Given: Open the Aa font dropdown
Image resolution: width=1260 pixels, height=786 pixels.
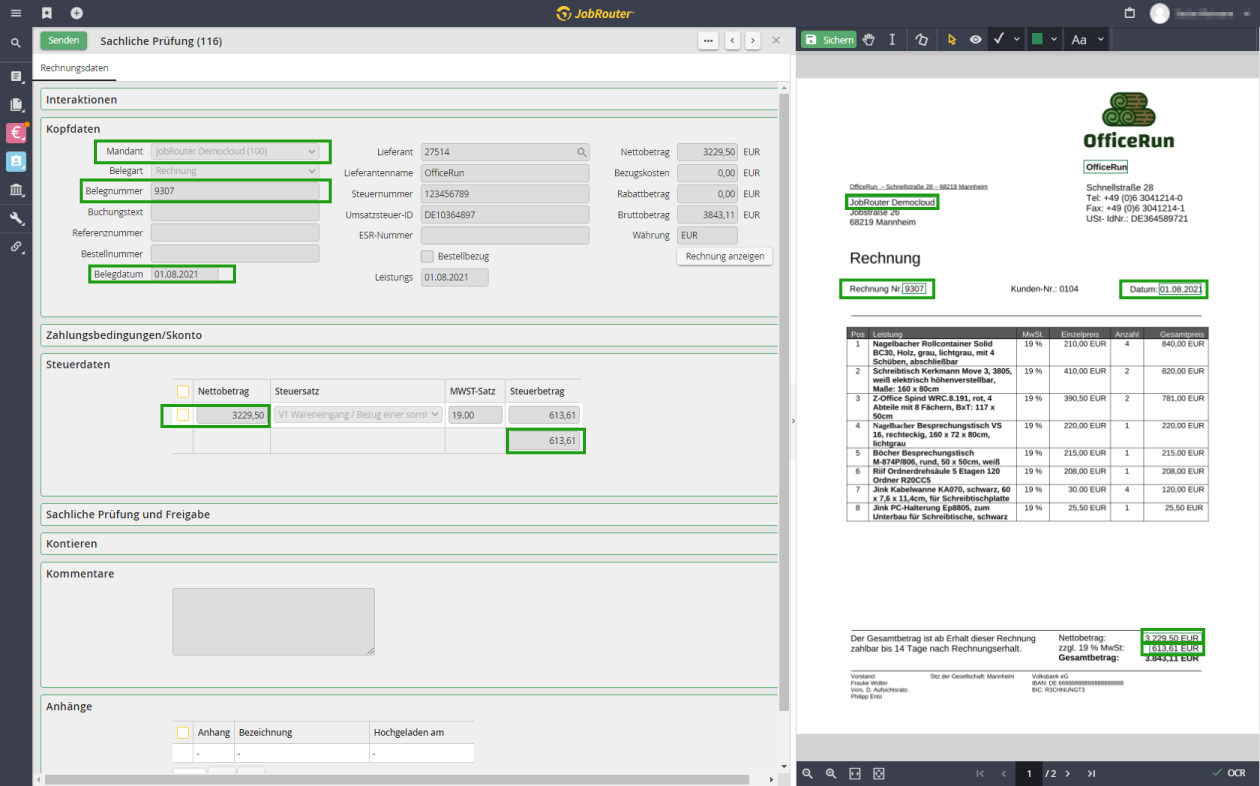Looking at the screenshot, I should [1088, 39].
